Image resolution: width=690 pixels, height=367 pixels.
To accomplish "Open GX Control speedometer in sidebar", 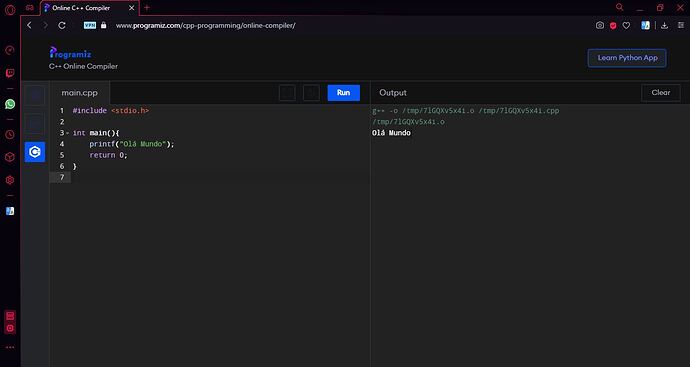I will [x=10, y=50].
